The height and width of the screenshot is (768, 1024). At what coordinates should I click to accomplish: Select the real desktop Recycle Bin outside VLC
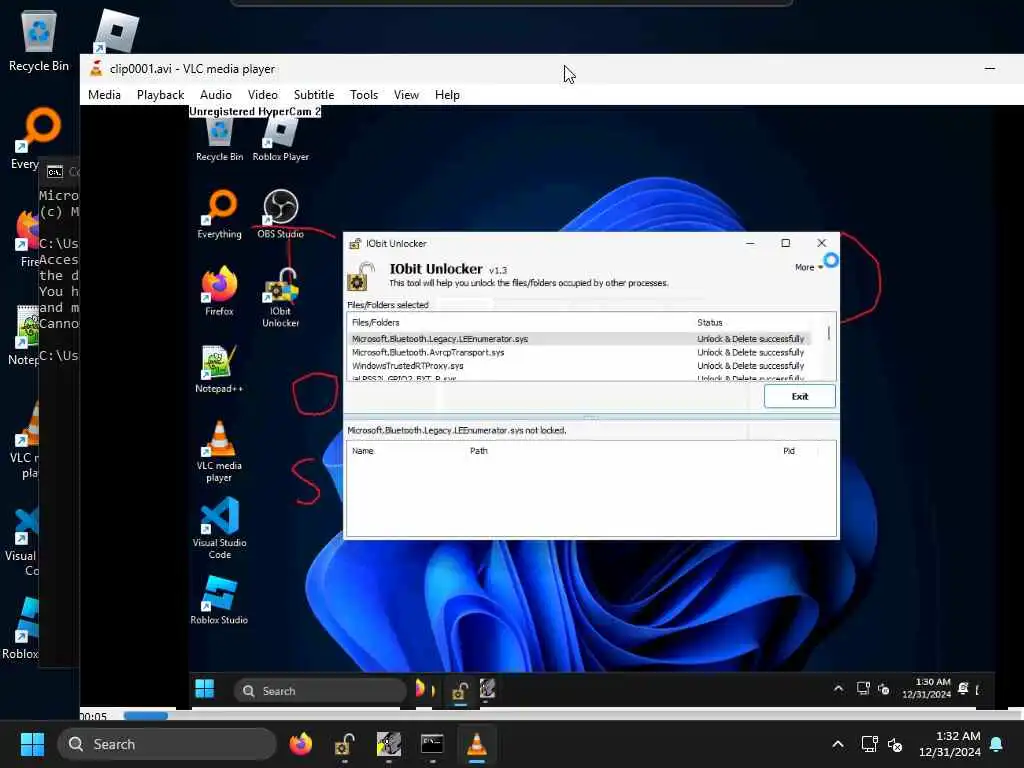pyautogui.click(x=39, y=40)
